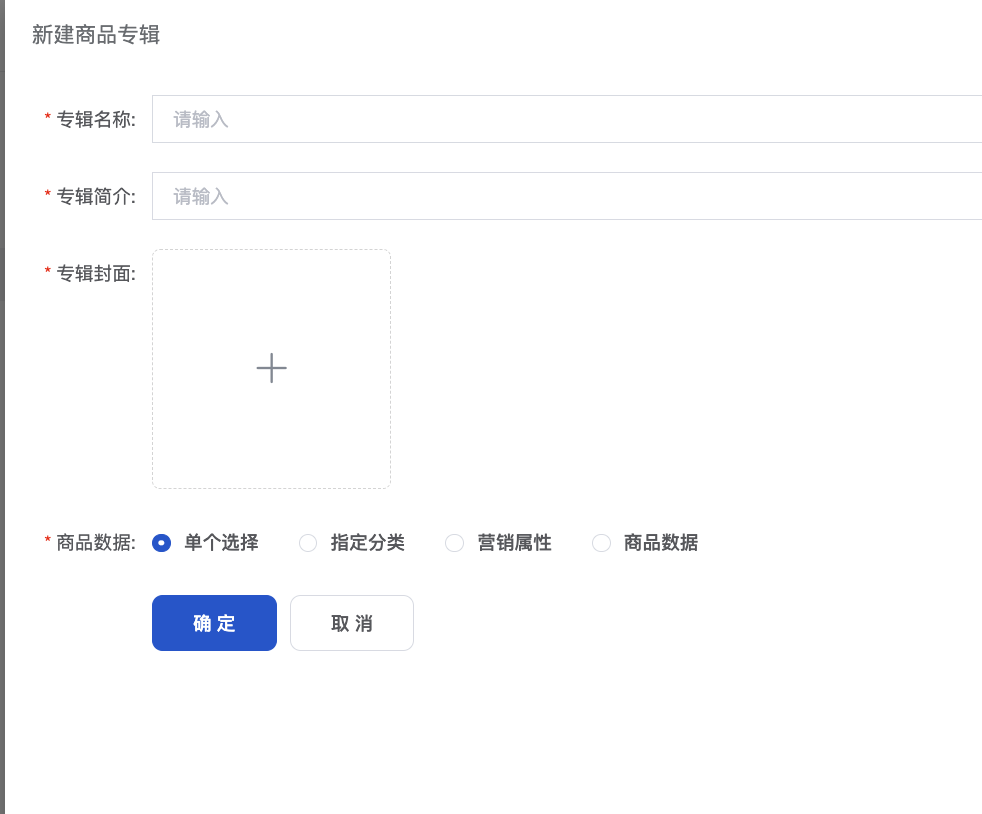Select the 单个选择 radio button
982x814 pixels.
coord(161,543)
